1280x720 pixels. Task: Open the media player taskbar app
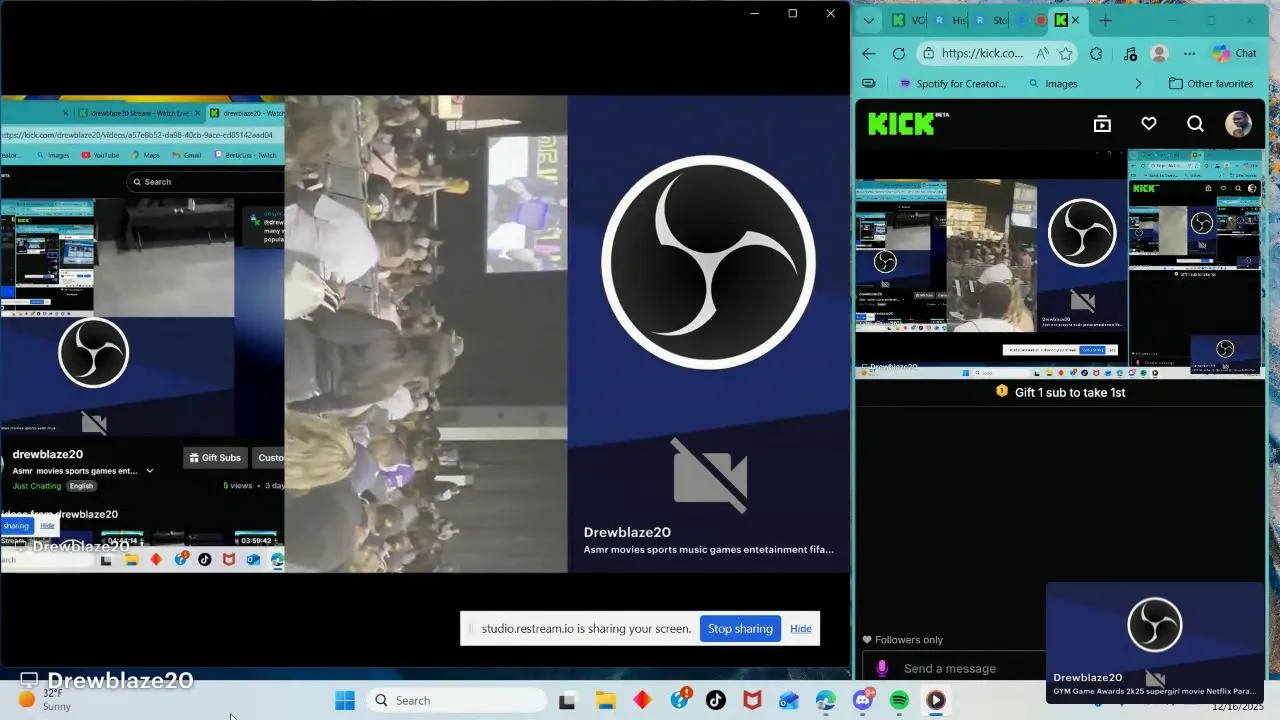pyautogui.click(x=935, y=700)
